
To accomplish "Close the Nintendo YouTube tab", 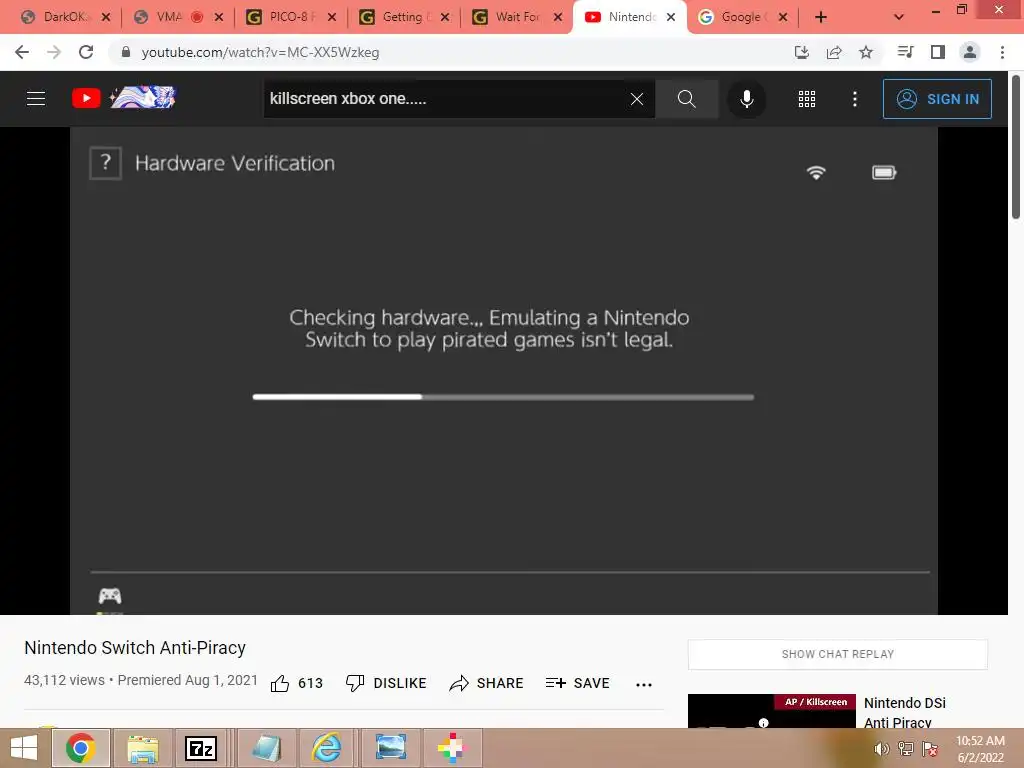I will (x=671, y=17).
